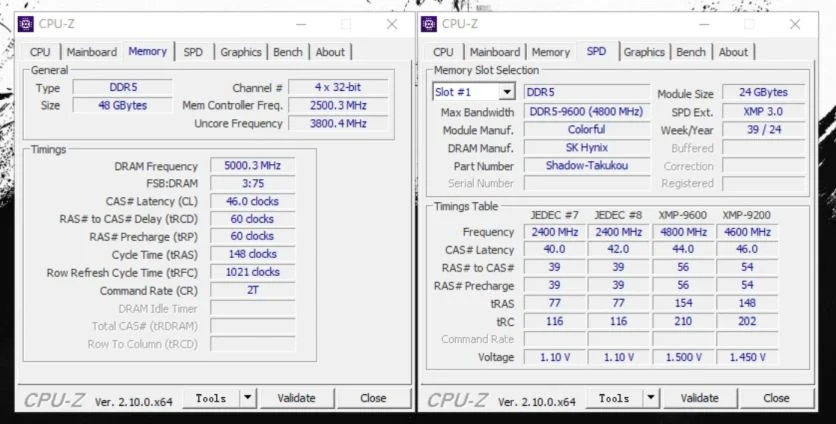This screenshot has height=424, width=836.
Task: Open About tab in left CPU-Z window
Action: coord(330,52)
